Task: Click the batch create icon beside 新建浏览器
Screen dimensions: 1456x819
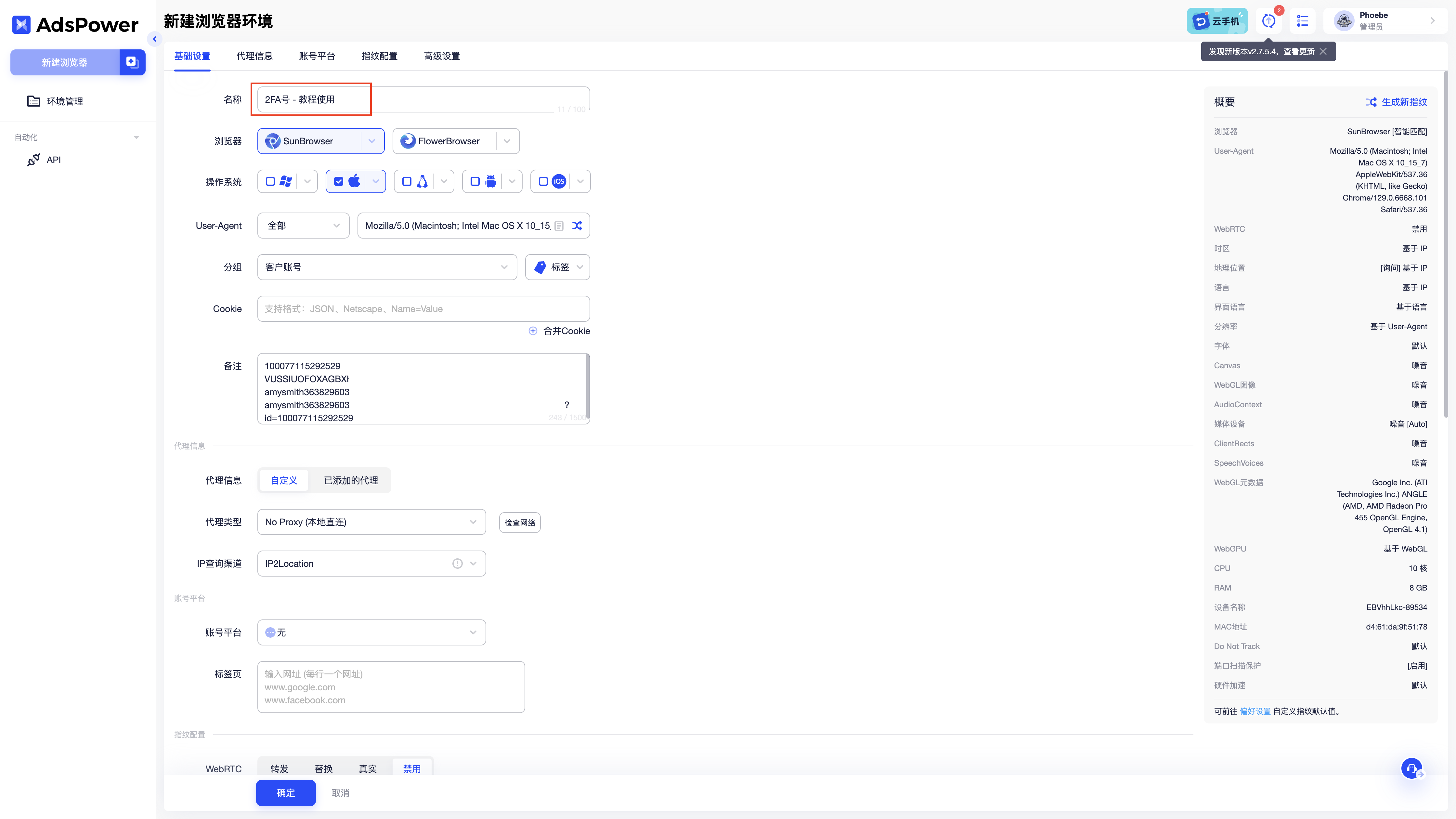Action: pyautogui.click(x=132, y=62)
